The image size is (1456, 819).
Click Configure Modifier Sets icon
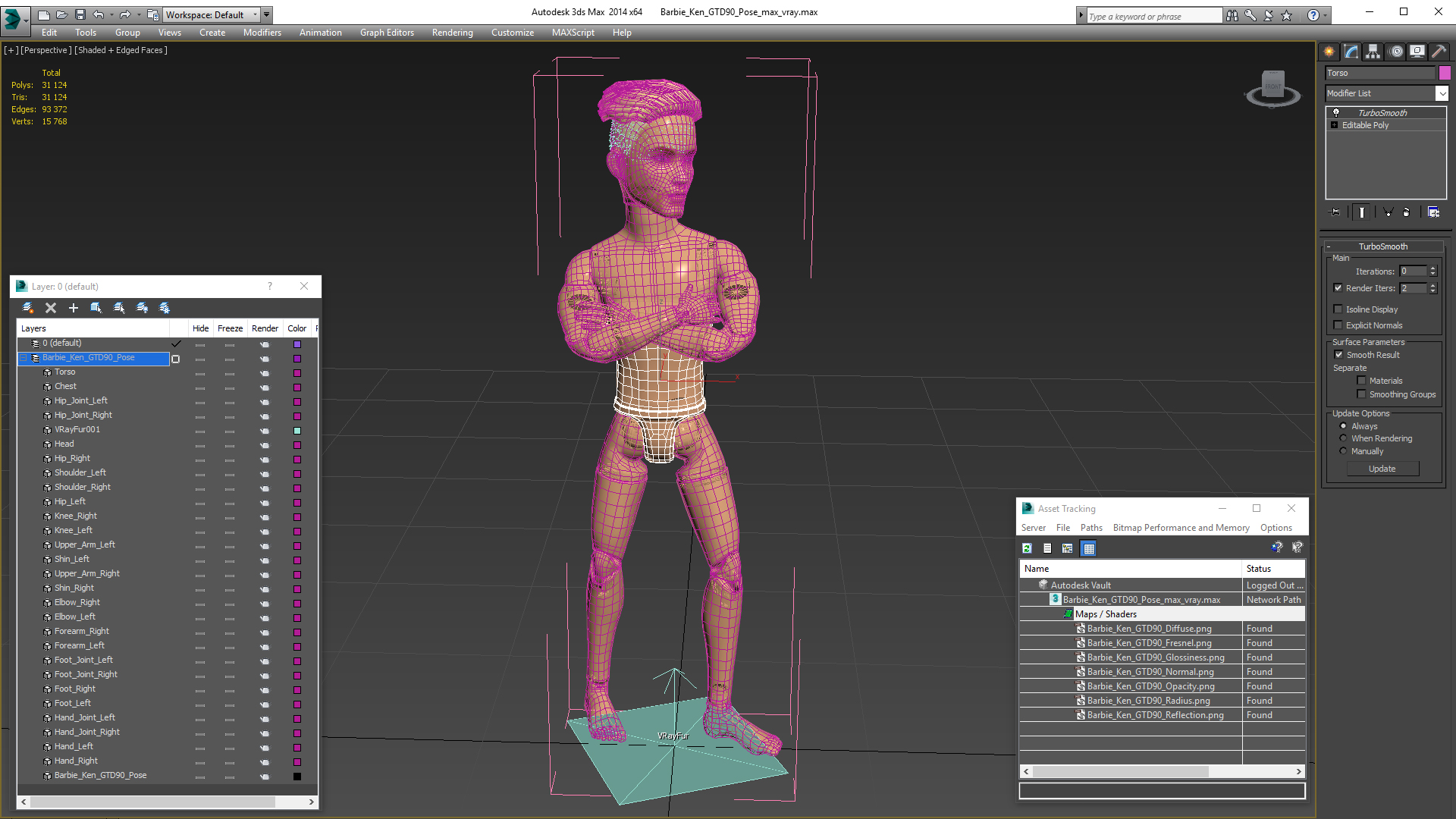pyautogui.click(x=1433, y=212)
